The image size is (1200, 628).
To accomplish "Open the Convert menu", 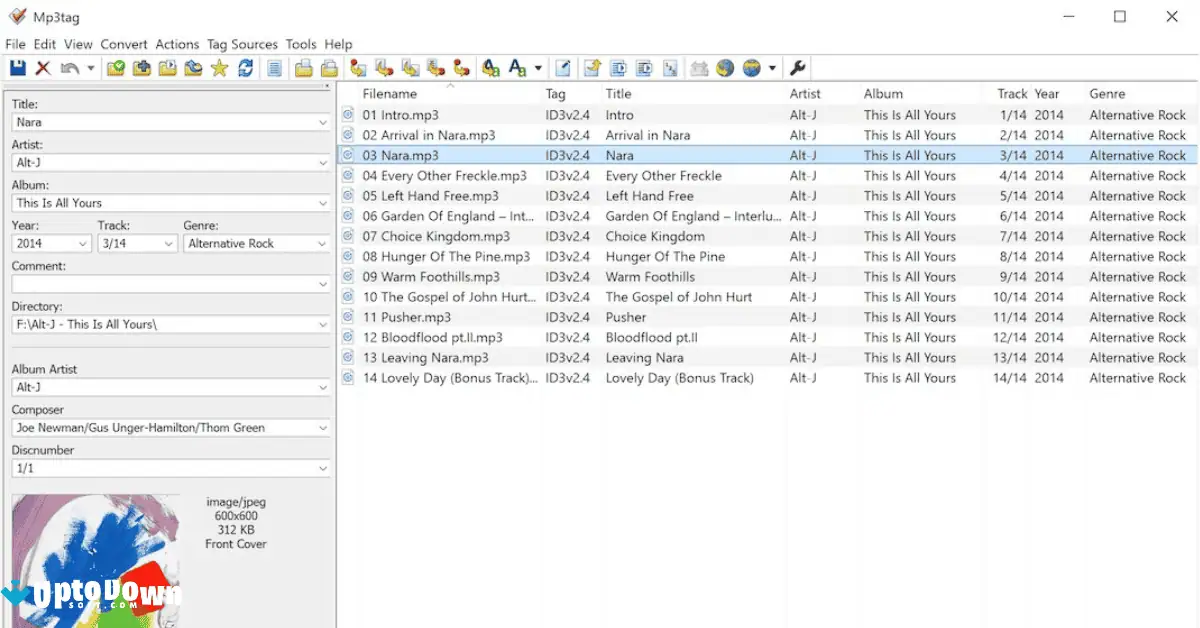I will coord(124,44).
